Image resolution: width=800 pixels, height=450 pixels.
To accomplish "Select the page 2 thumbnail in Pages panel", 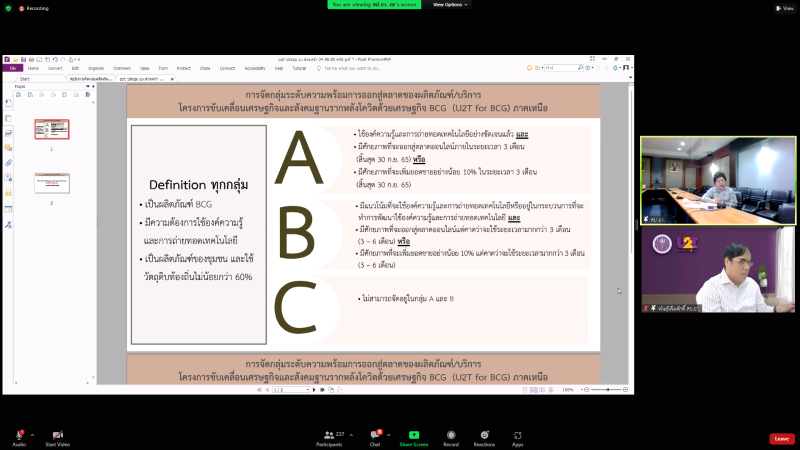I will (x=52, y=183).
